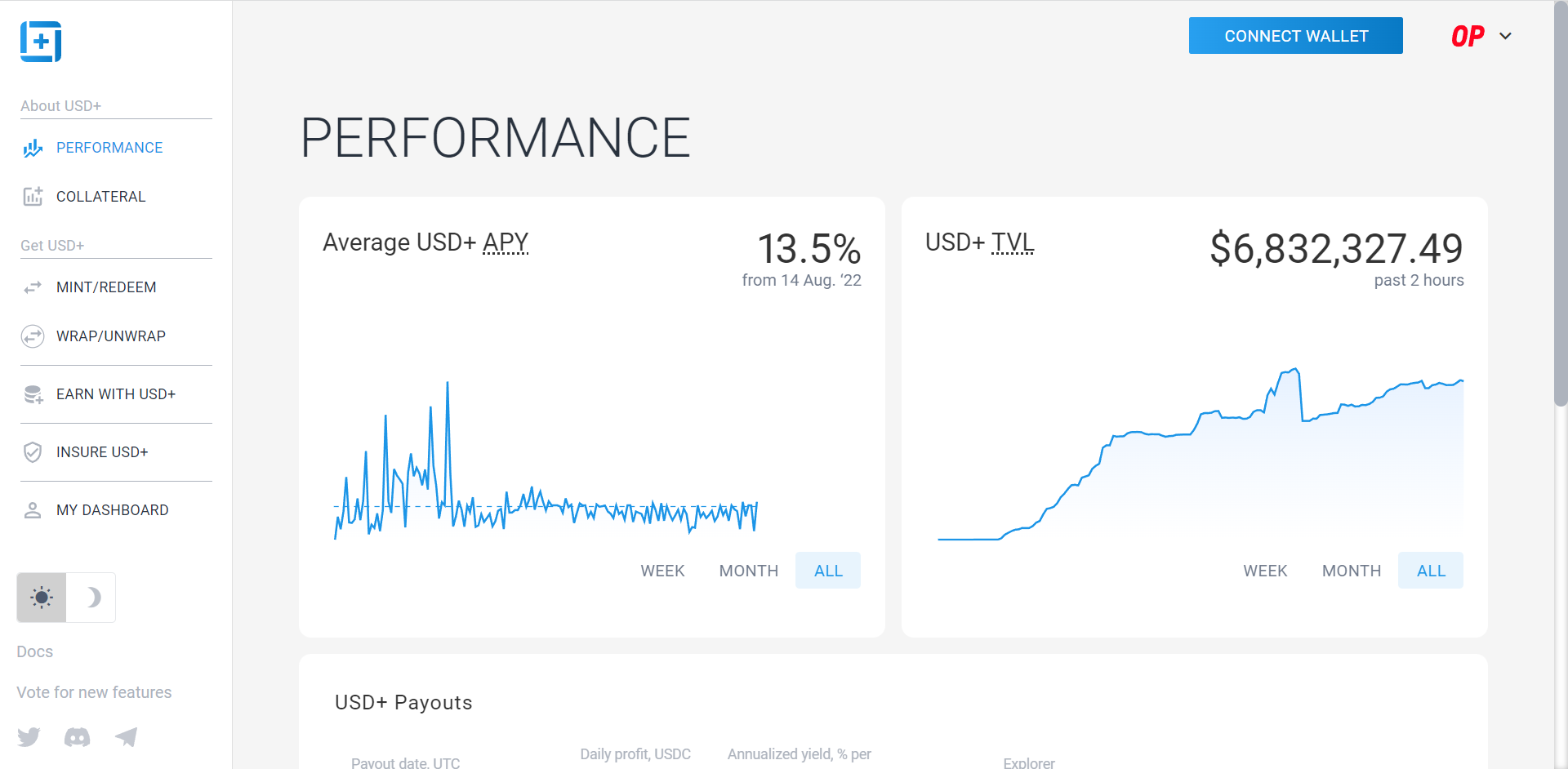Image resolution: width=1568 pixels, height=769 pixels.
Task: Open the TVL underlined term tooltip
Action: coord(1013,242)
